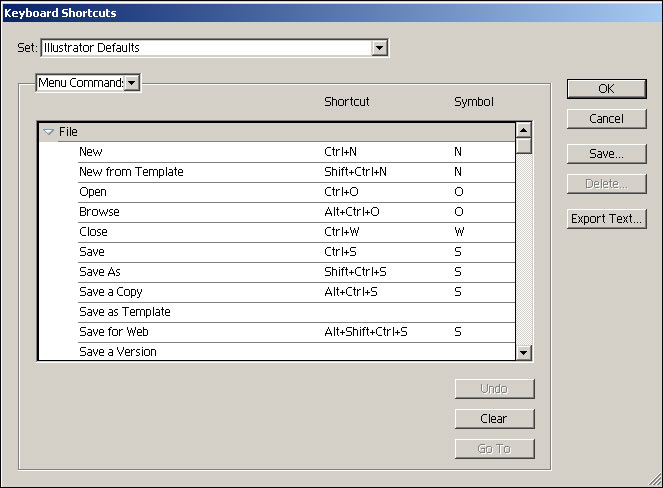Screen dimensions: 663x488
Task: Click the Alt+Ctrl+O shortcut cell
Action: 352,212
